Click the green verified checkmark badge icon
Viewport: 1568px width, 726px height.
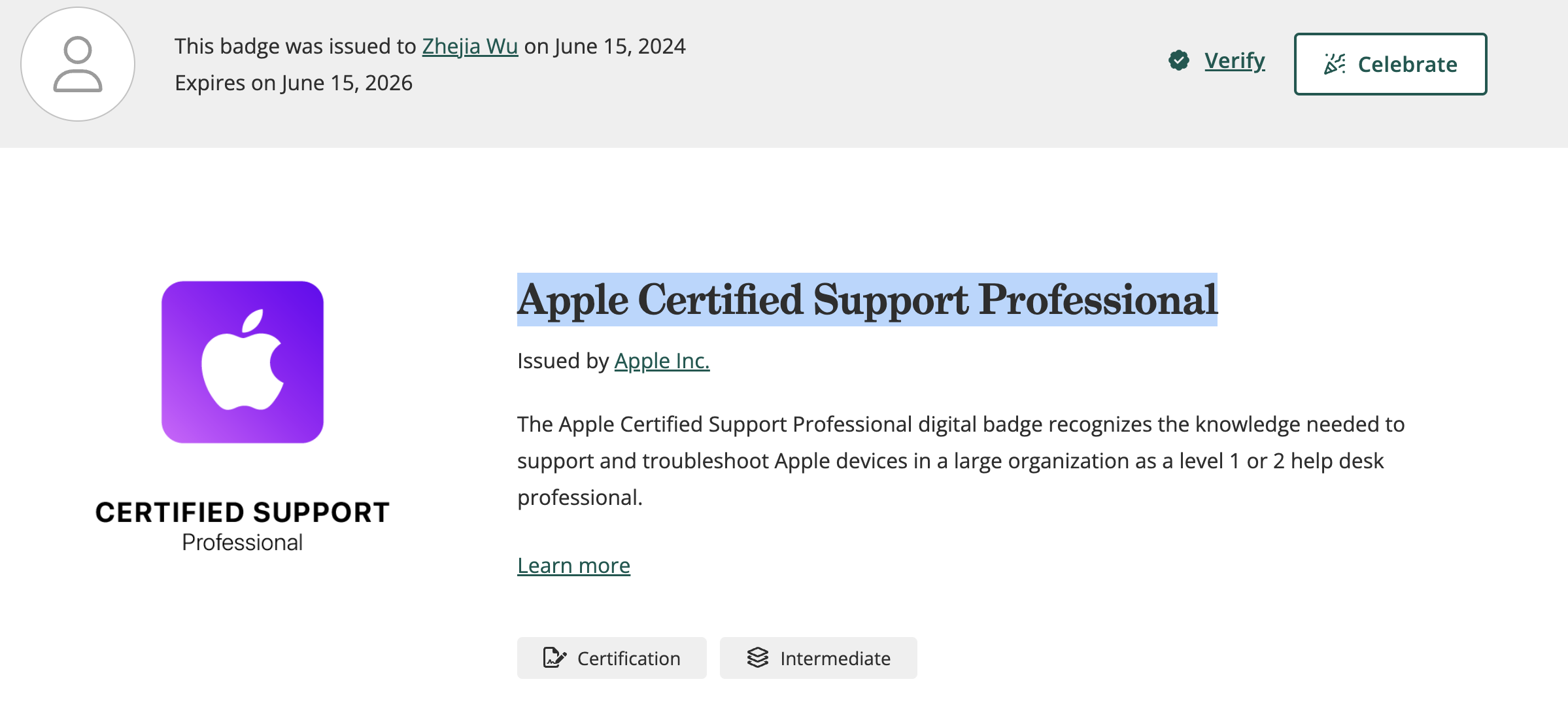[1178, 61]
